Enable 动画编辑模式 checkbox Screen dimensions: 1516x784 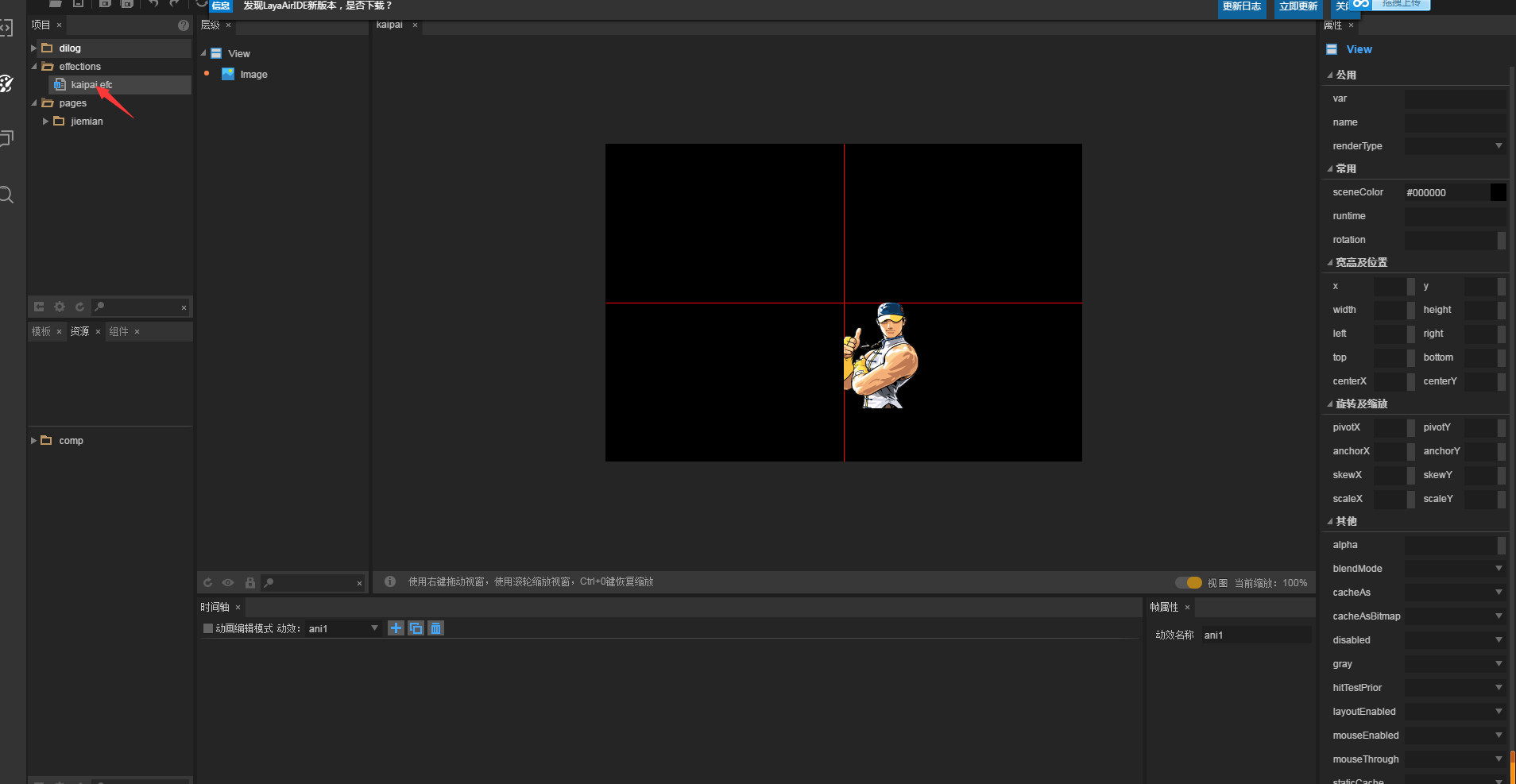(208, 628)
